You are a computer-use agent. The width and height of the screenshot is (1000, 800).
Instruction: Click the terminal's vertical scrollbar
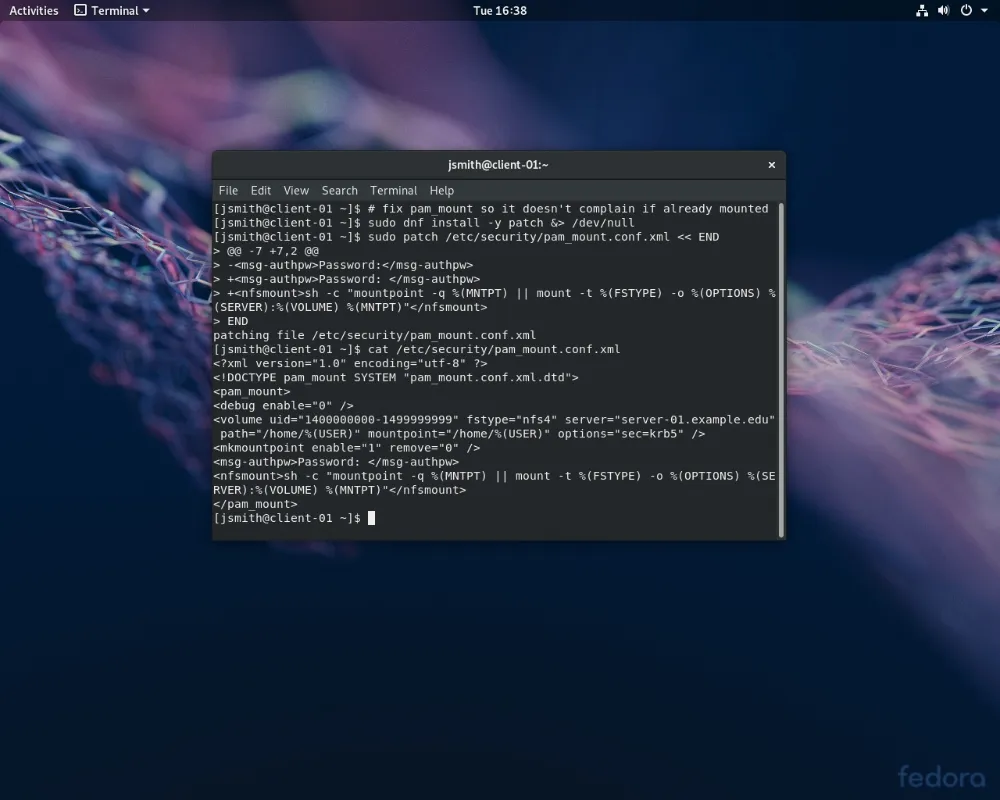tap(781, 368)
